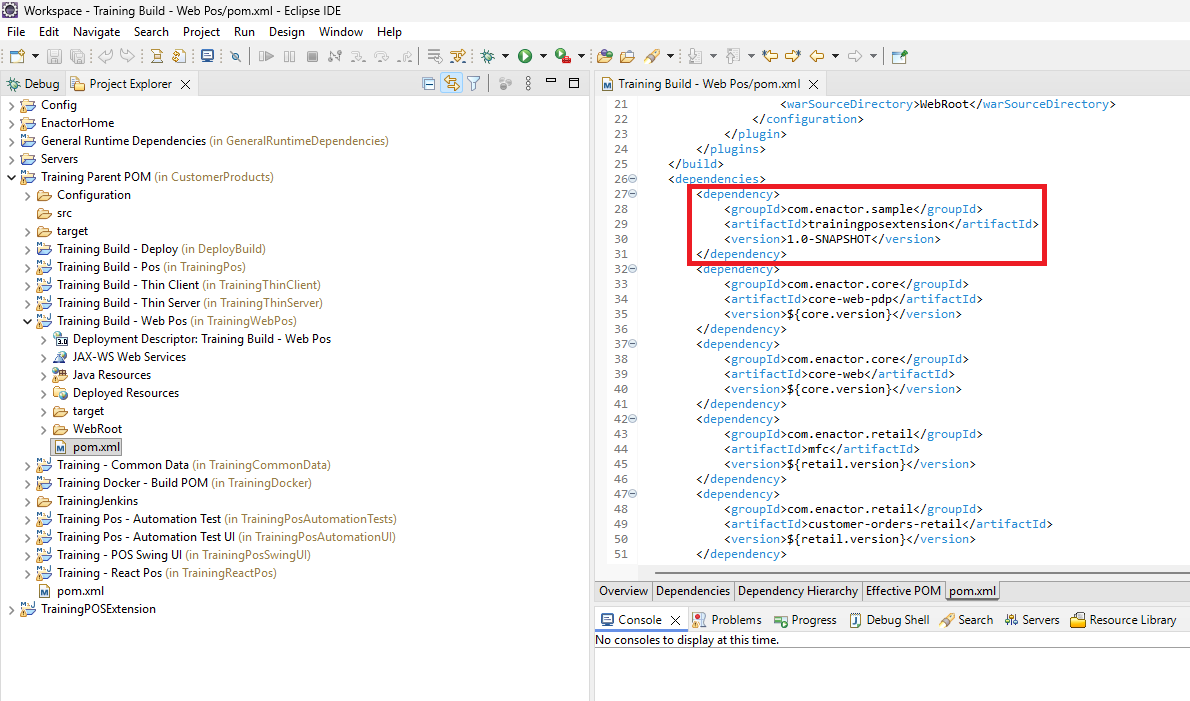Switch to the Effective POM tab
Viewport: 1190px width, 701px height.
coord(903,591)
